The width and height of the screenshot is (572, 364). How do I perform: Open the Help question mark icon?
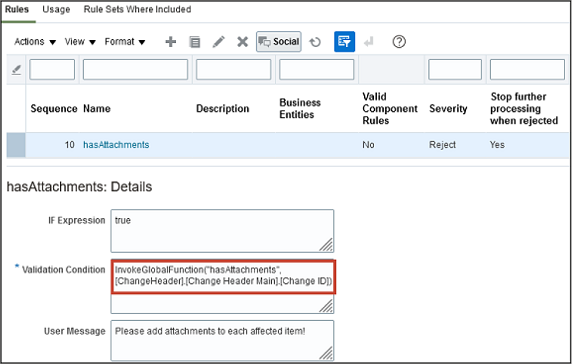point(399,42)
